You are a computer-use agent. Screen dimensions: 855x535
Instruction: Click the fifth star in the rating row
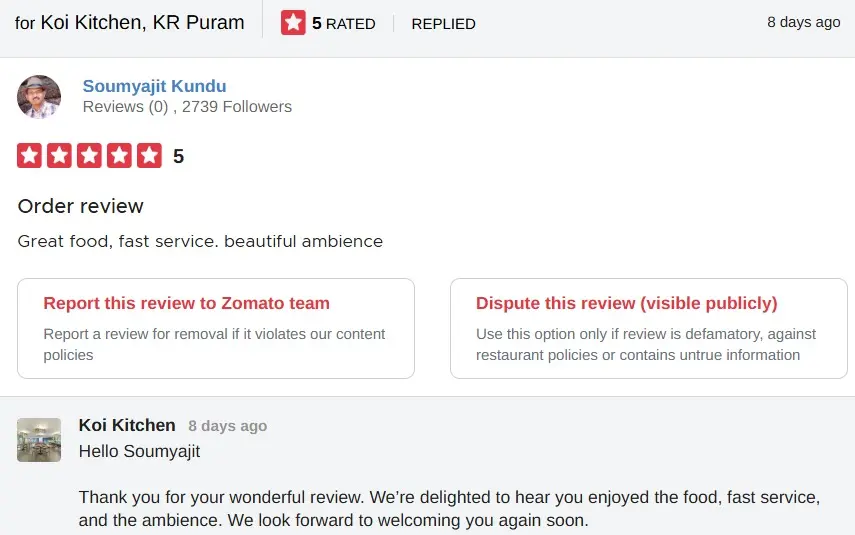click(149, 155)
